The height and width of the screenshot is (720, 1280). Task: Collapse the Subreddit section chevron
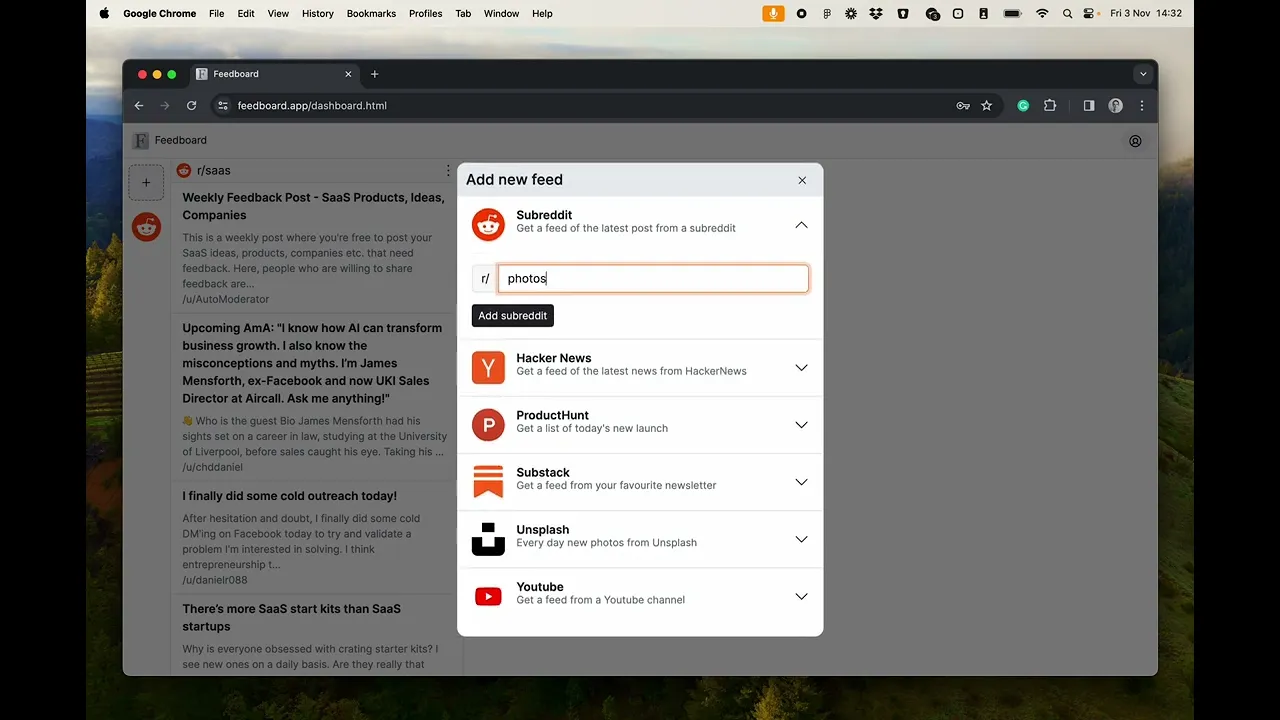[x=801, y=225]
